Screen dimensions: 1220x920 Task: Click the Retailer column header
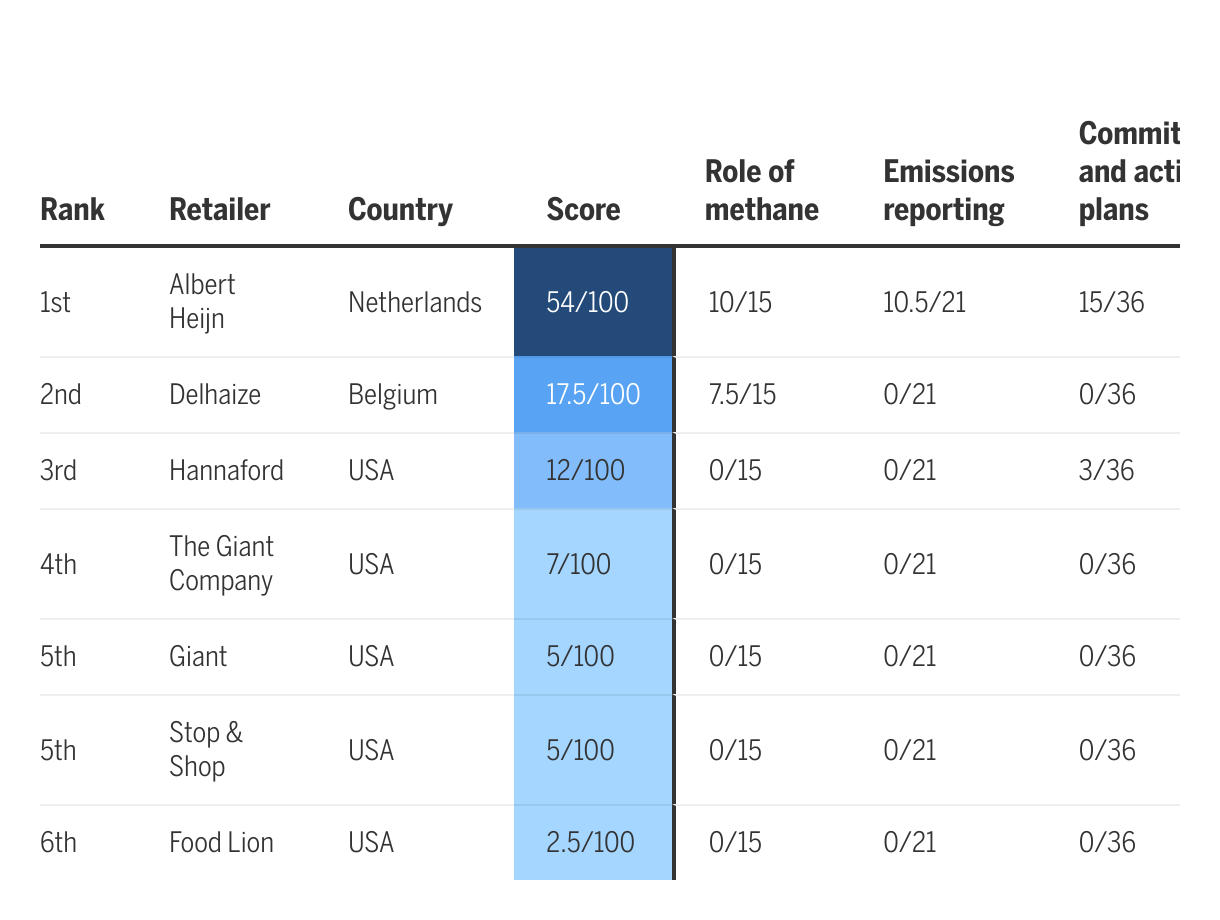(219, 210)
